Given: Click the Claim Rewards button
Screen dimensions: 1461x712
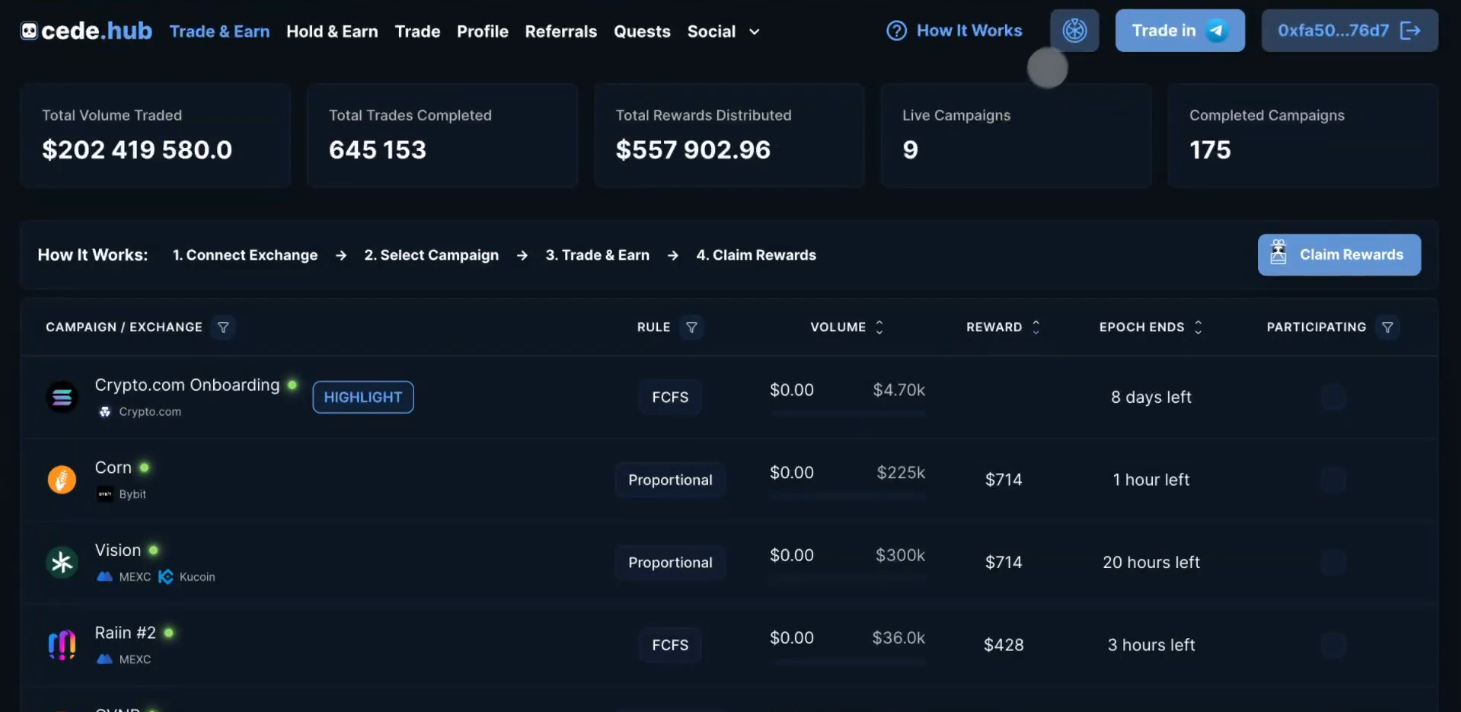Looking at the screenshot, I should click(x=1339, y=255).
